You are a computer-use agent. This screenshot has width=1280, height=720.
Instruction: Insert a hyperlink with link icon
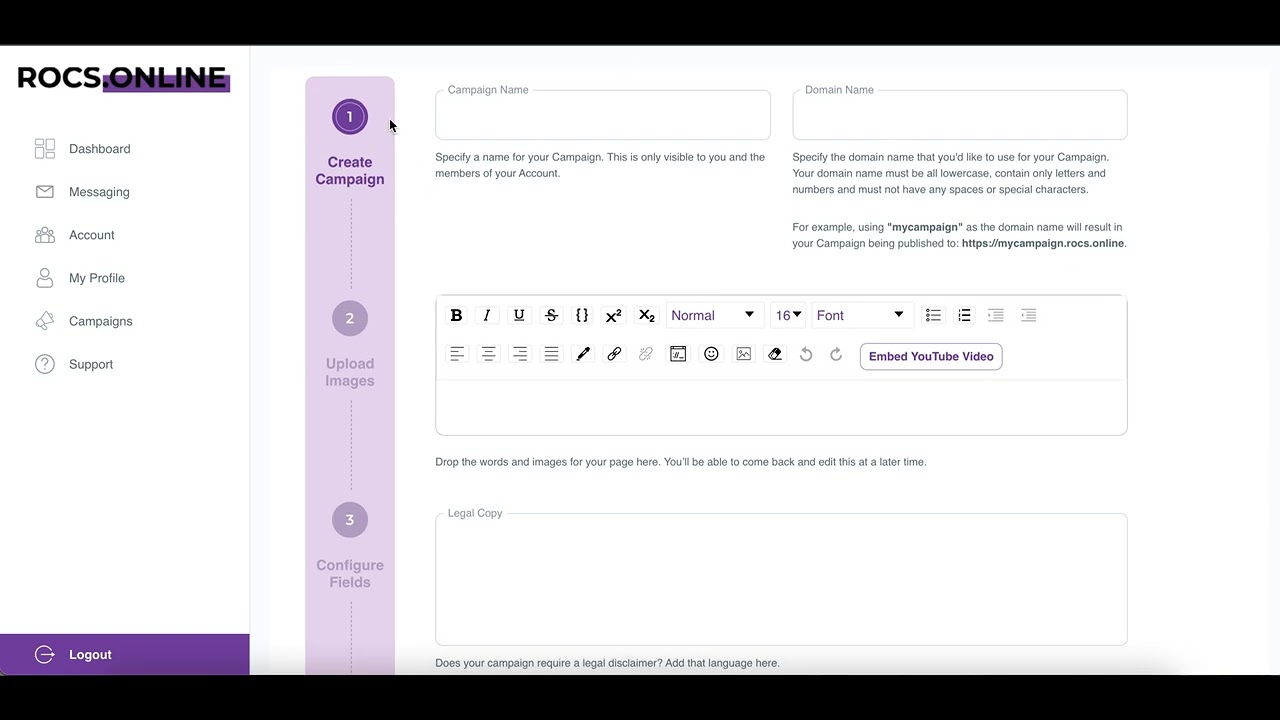tap(614, 354)
